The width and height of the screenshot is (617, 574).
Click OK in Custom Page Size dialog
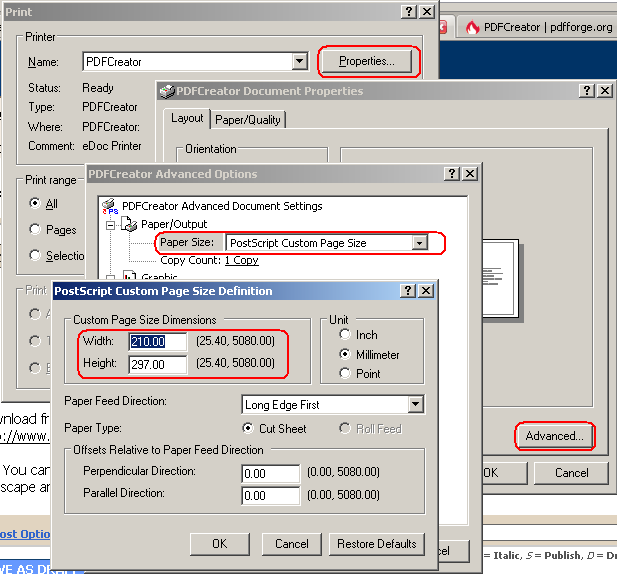[x=220, y=544]
